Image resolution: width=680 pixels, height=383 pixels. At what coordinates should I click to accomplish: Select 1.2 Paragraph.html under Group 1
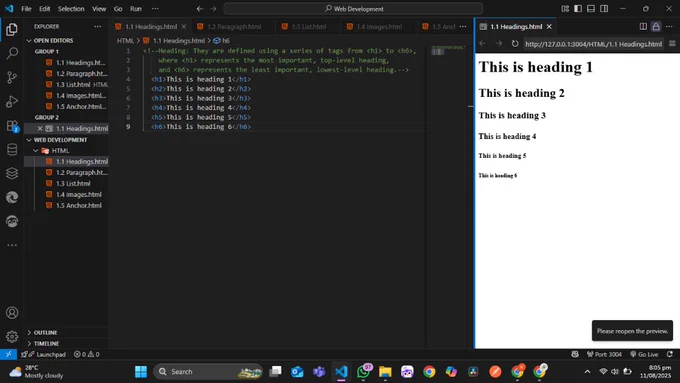(81, 74)
